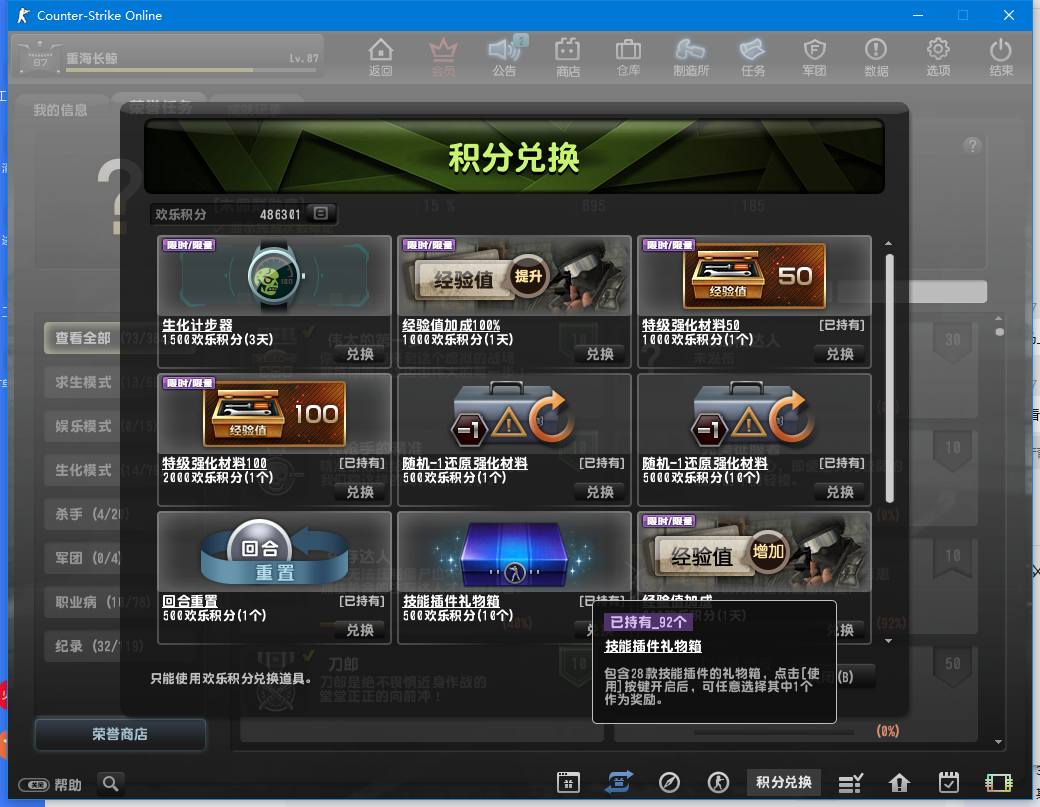
Task: Click the blue exchange arrows icon
Action: click(618, 782)
